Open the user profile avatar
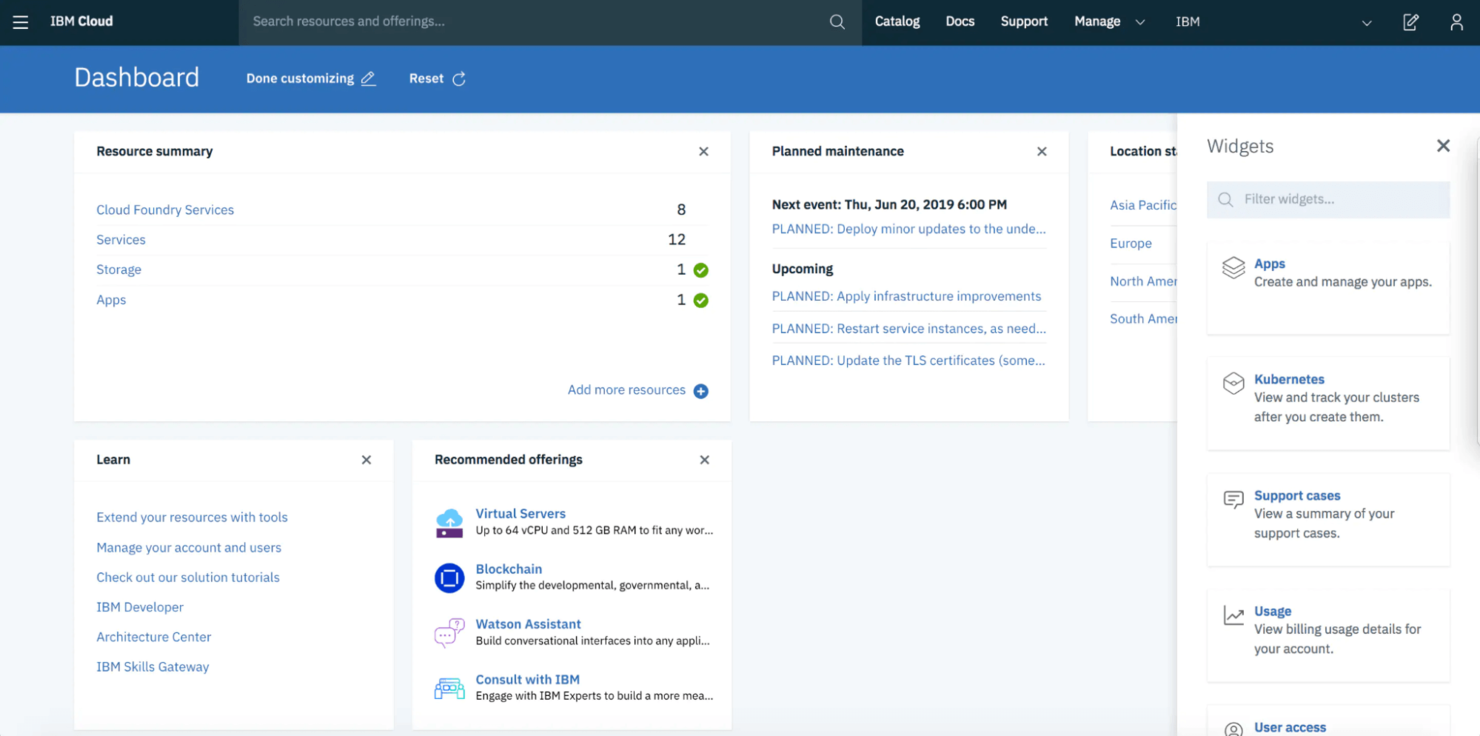Image resolution: width=1480 pixels, height=736 pixels. [1456, 21]
